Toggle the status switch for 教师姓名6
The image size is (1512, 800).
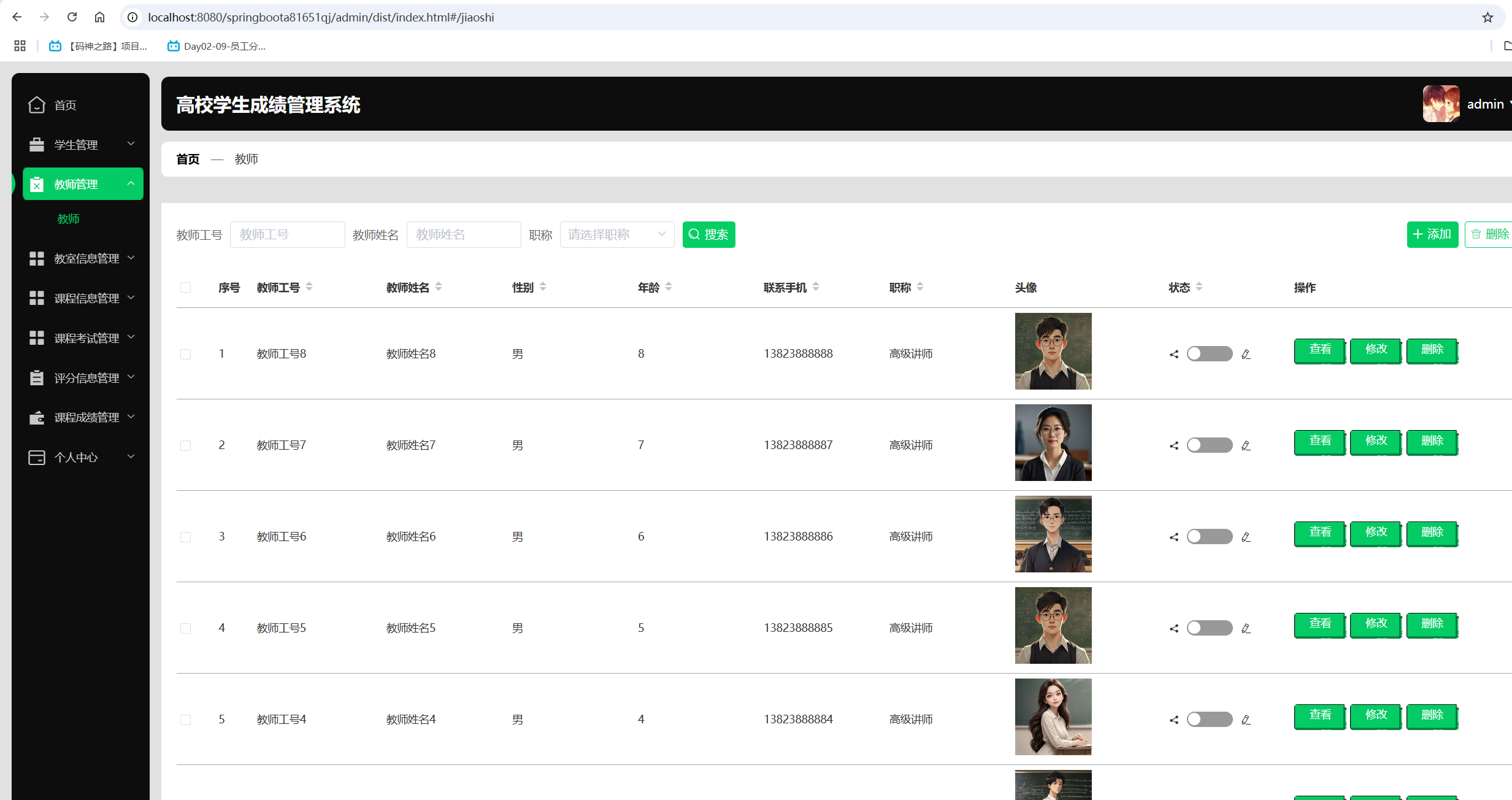point(1210,537)
